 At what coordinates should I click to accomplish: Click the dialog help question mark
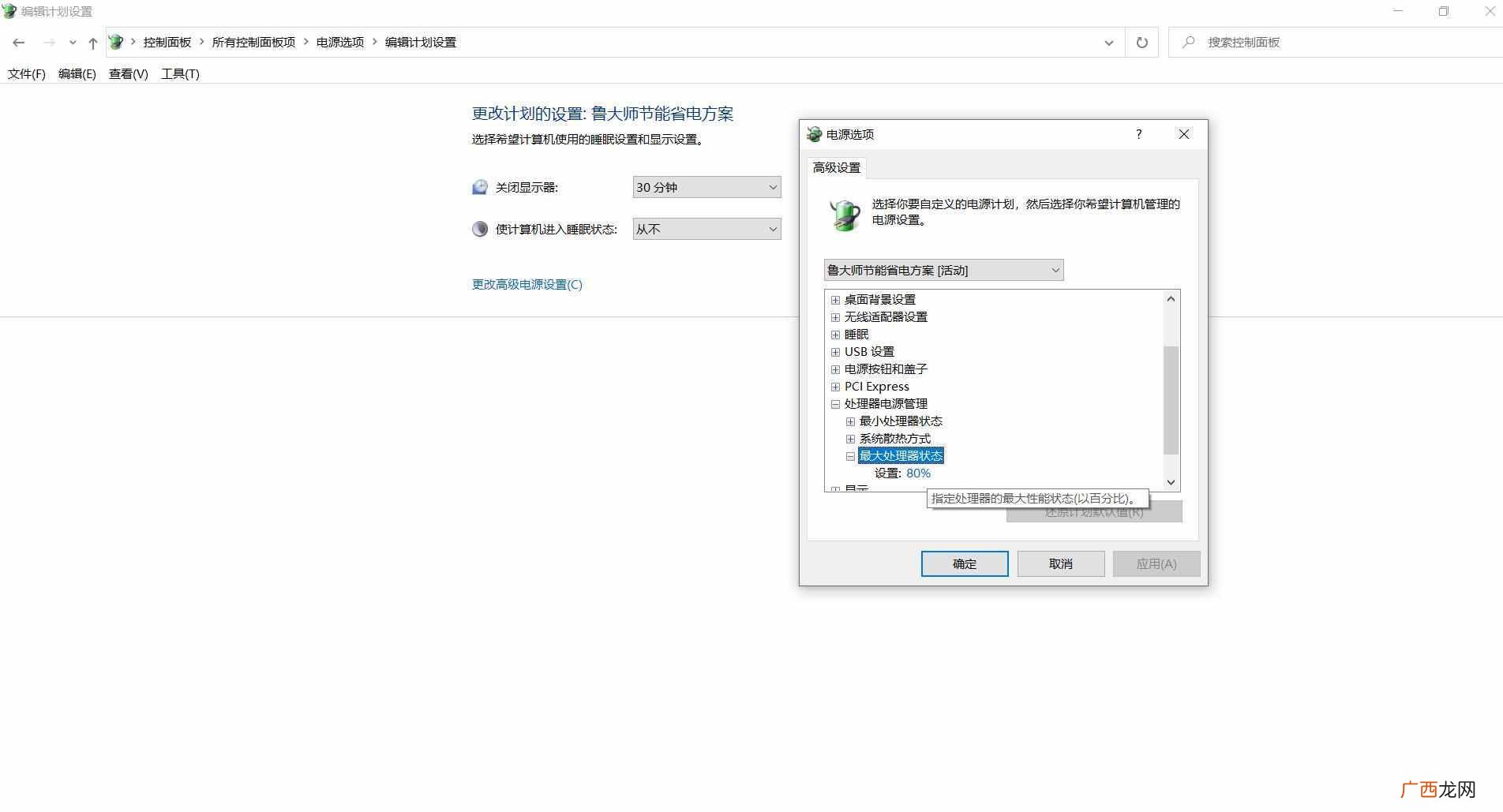click(1138, 134)
